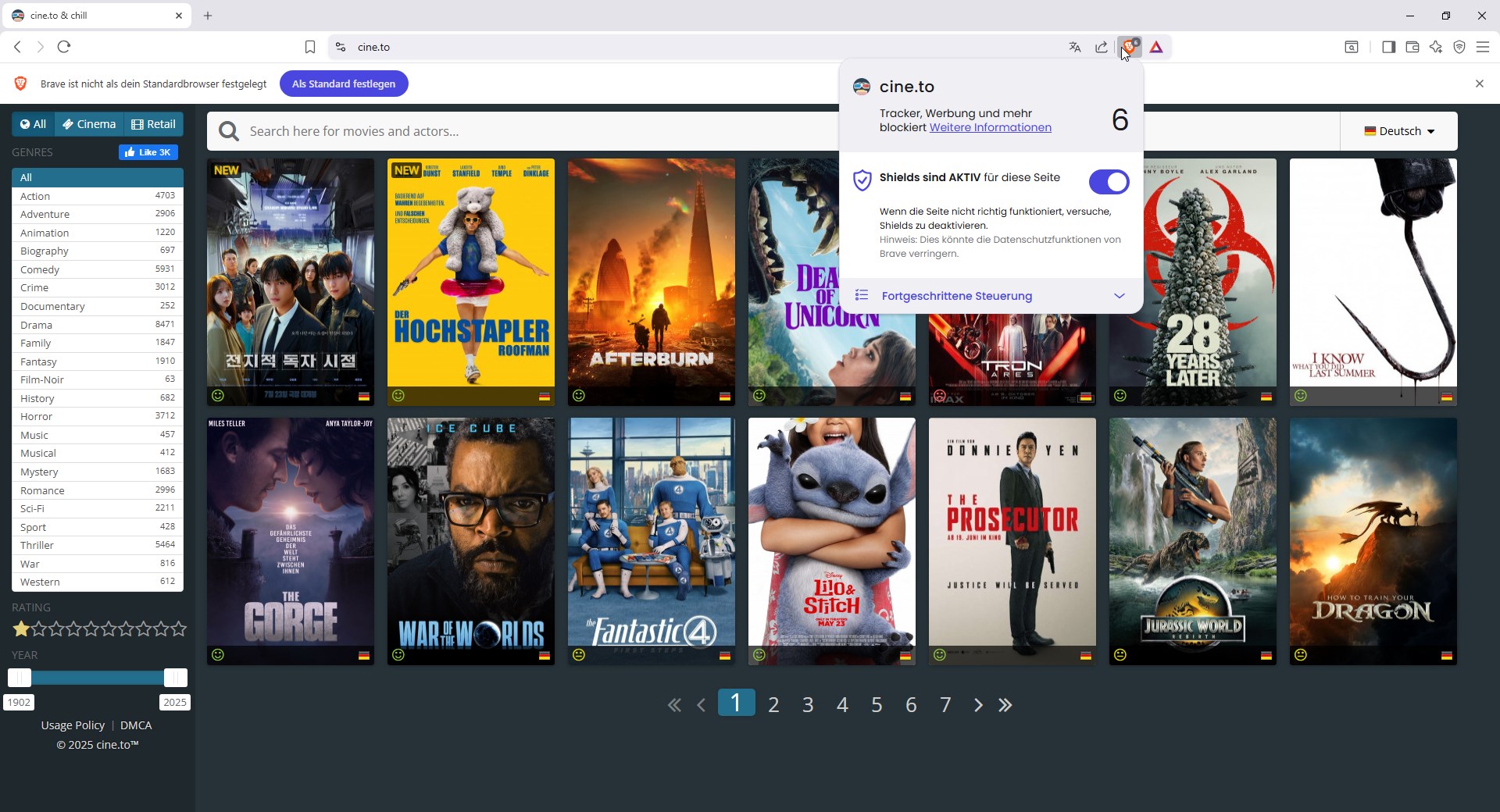The height and width of the screenshot is (812, 1500).
Task: Bookmark this page using the bookmark icon
Action: tap(310, 47)
